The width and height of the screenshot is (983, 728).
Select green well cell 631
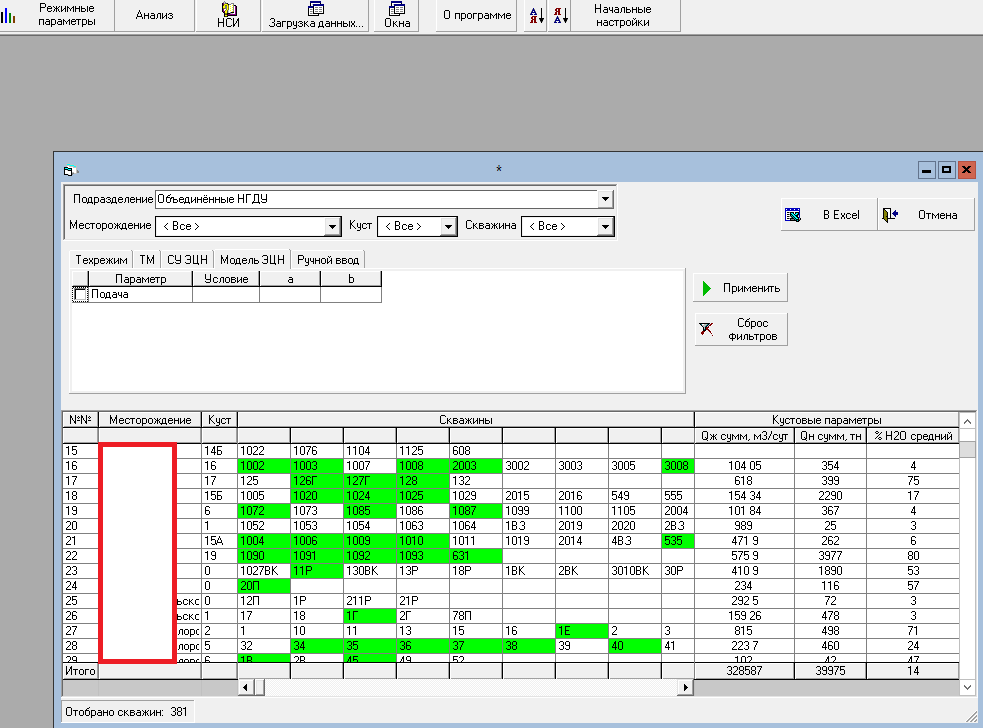[475, 556]
